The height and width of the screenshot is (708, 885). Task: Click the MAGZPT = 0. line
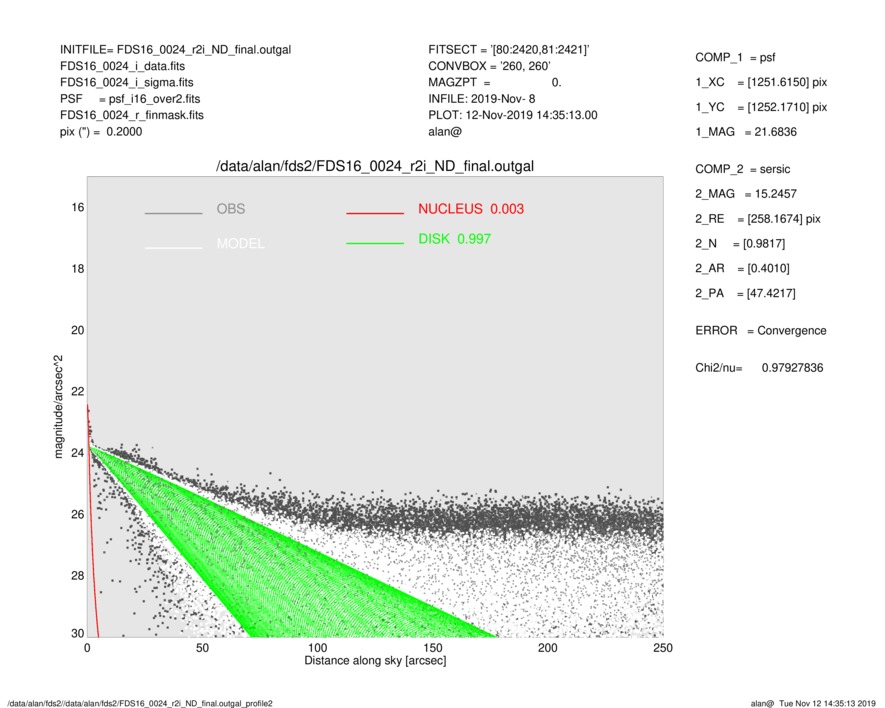pyautogui.click(x=494, y=82)
